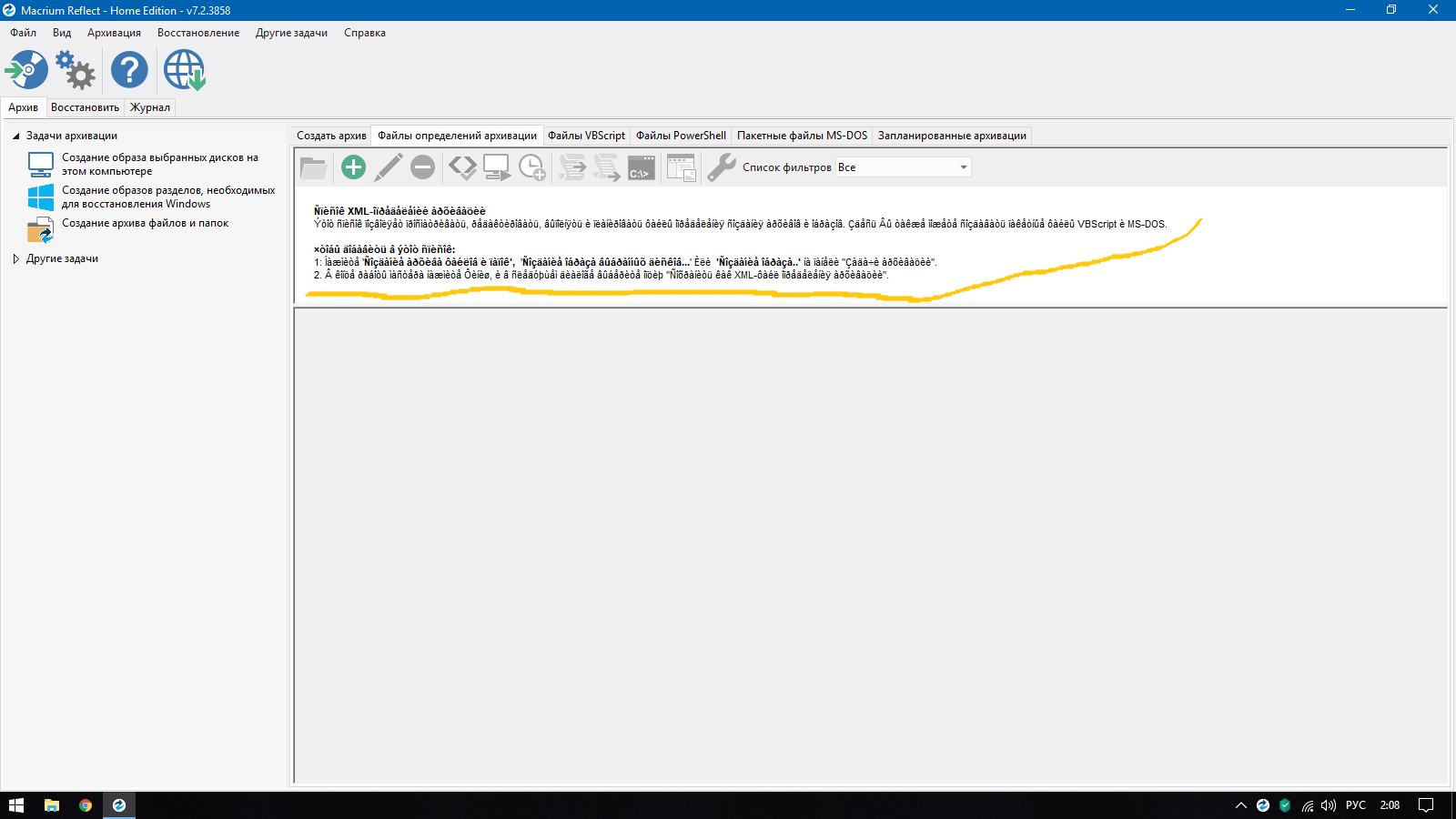Screen dimensions: 1456x819
Task: Open Chrome from the taskbar
Action: coord(86,805)
